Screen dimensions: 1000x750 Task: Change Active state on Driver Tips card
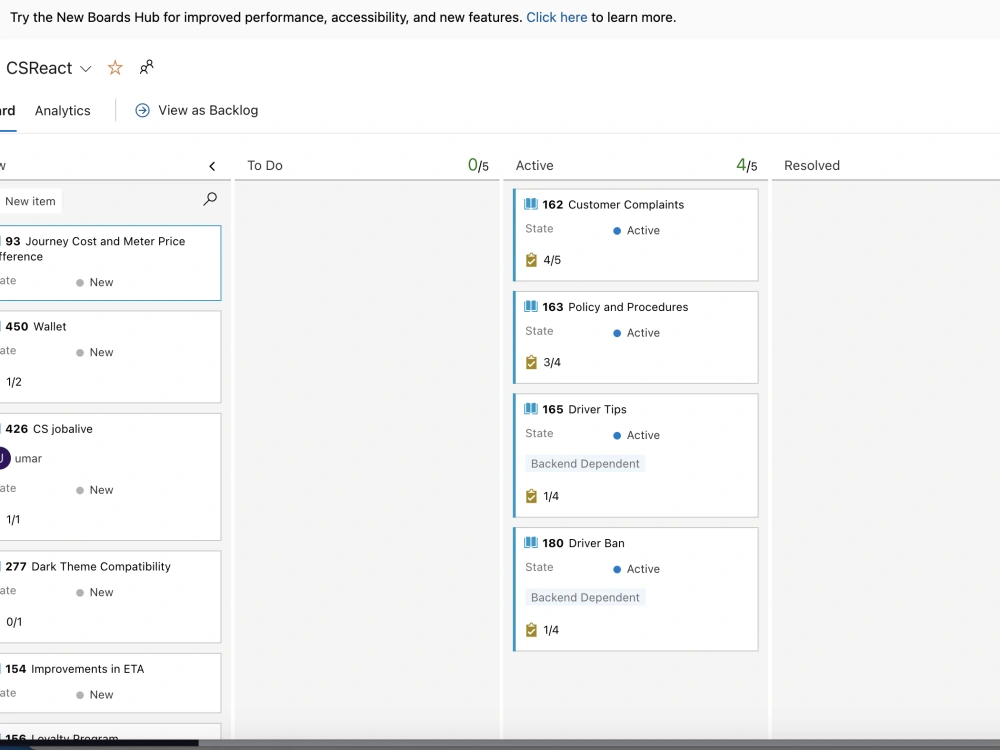point(636,435)
